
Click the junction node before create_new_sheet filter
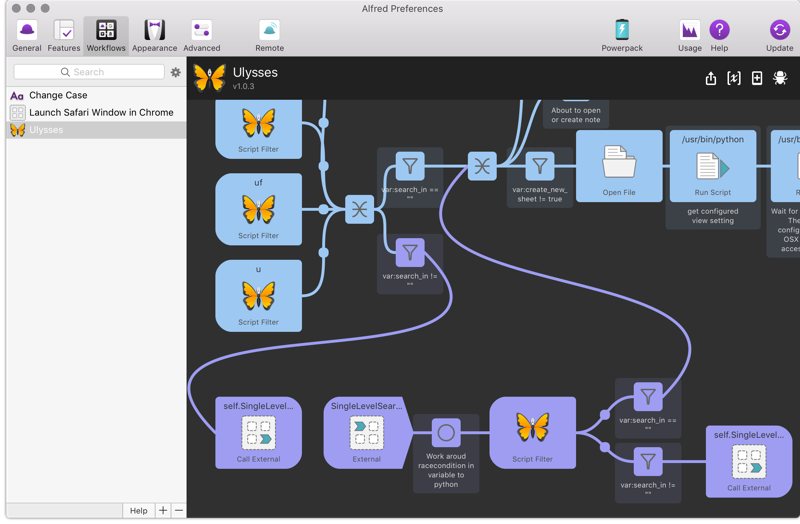482,166
